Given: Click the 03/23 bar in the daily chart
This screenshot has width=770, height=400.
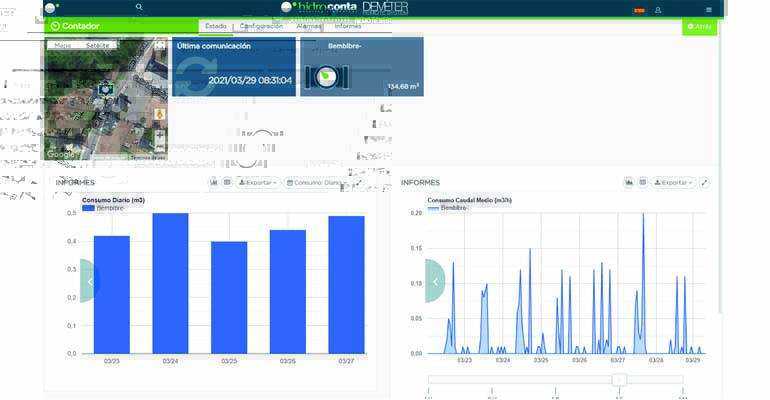Looking at the screenshot, I should point(112,294).
